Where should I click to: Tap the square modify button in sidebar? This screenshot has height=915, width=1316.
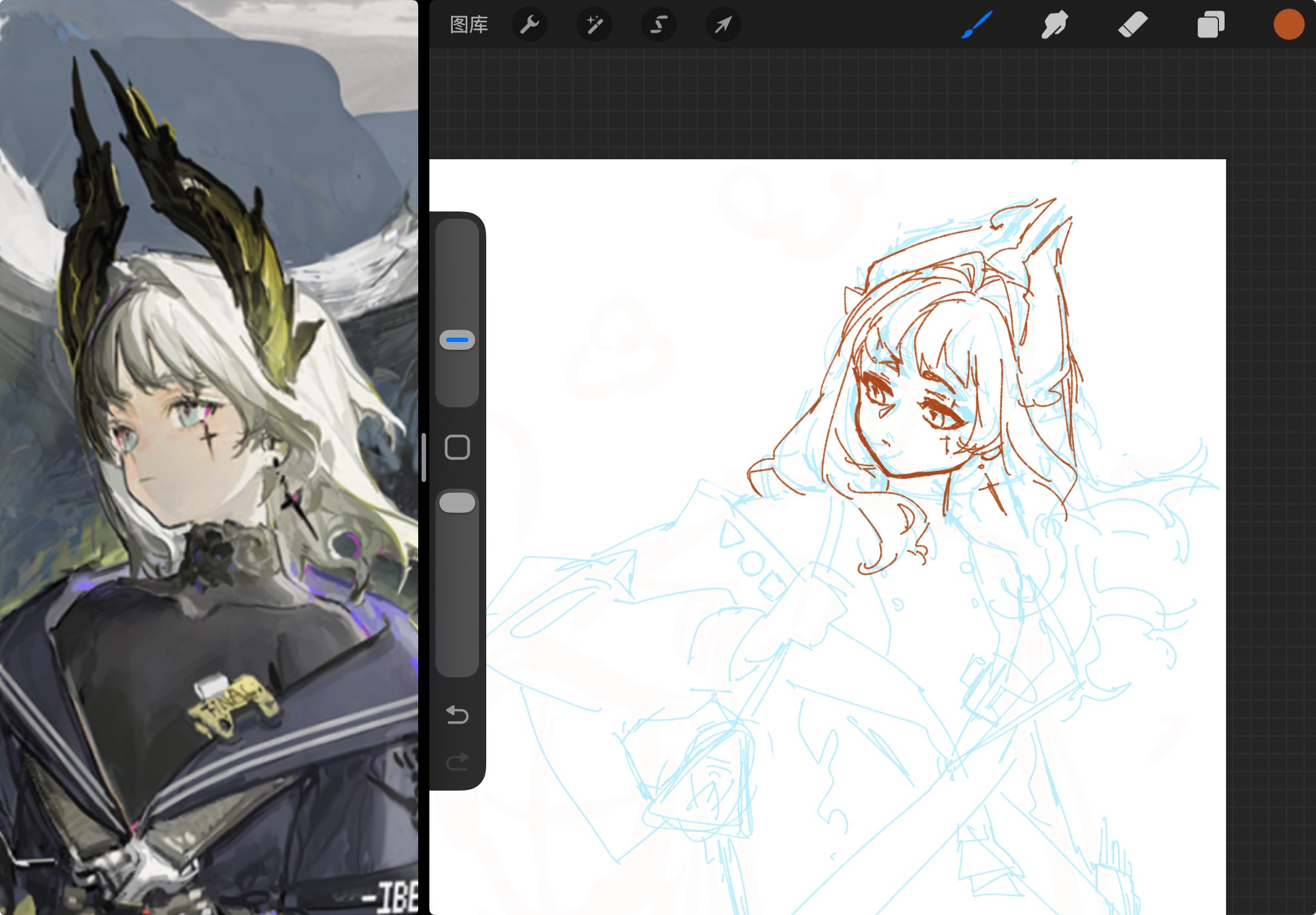pos(457,447)
